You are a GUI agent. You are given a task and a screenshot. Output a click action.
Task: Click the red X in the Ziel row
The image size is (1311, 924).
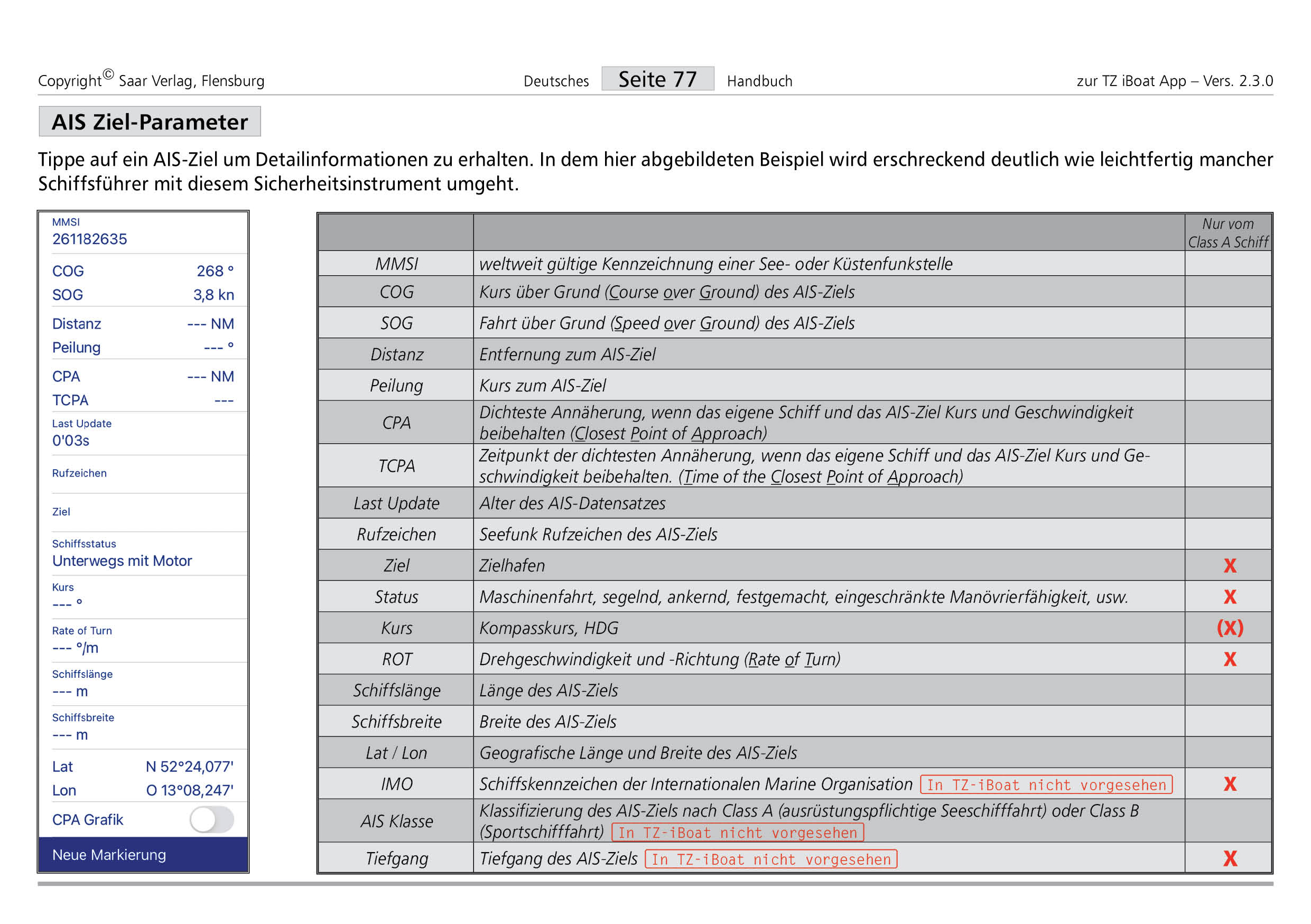pos(1230,566)
